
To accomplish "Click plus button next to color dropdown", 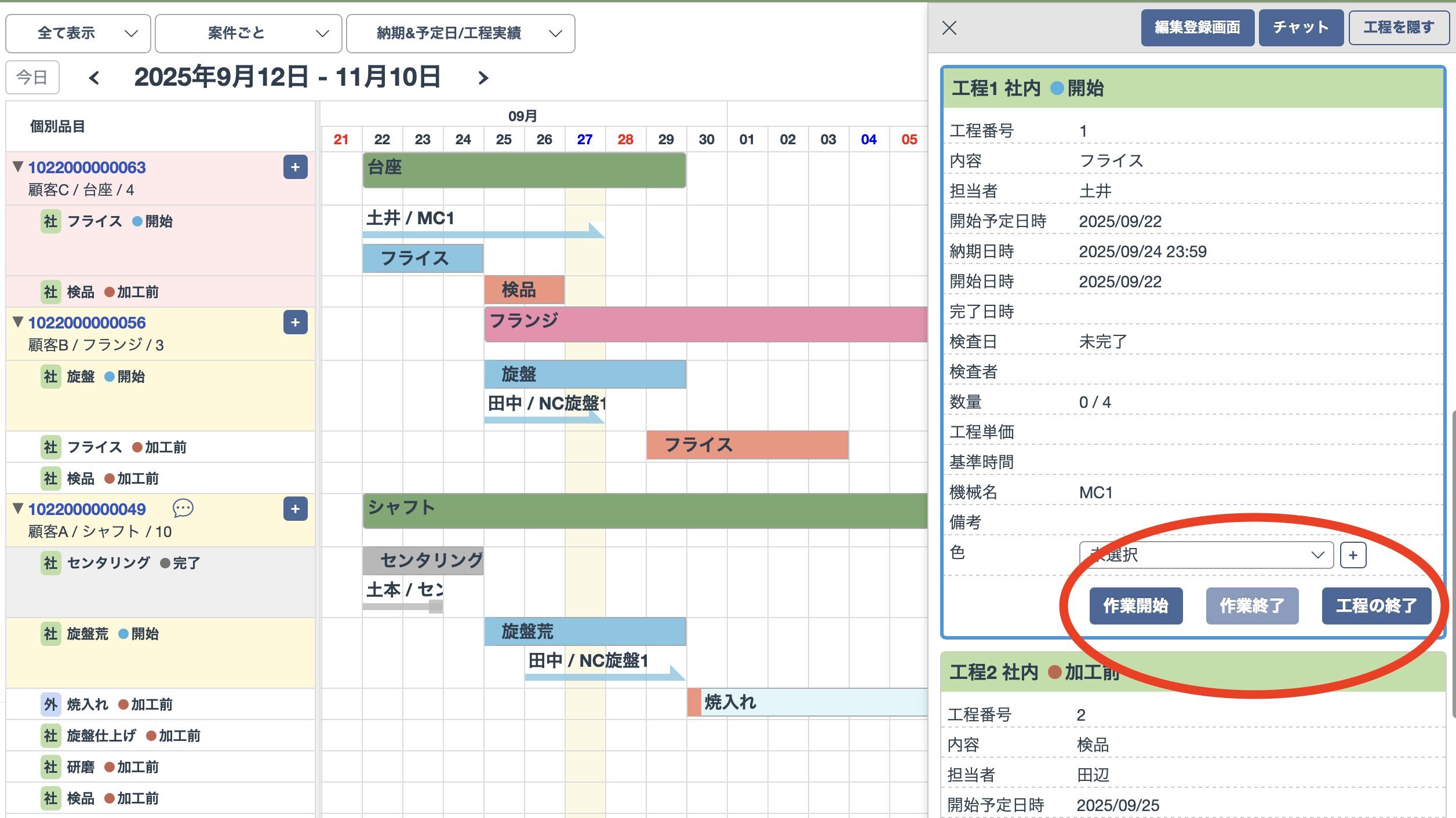I will tap(1353, 556).
